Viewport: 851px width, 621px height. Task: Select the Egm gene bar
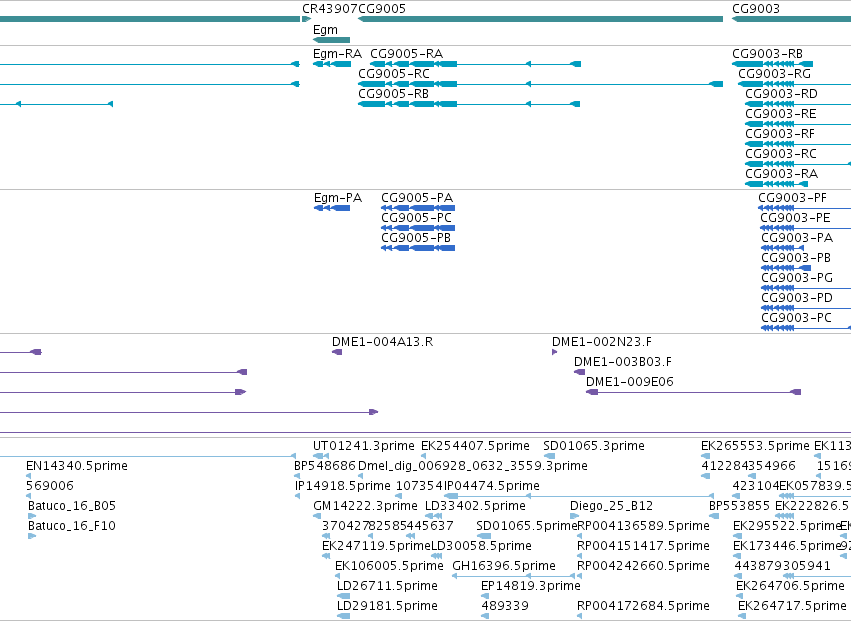click(332, 40)
